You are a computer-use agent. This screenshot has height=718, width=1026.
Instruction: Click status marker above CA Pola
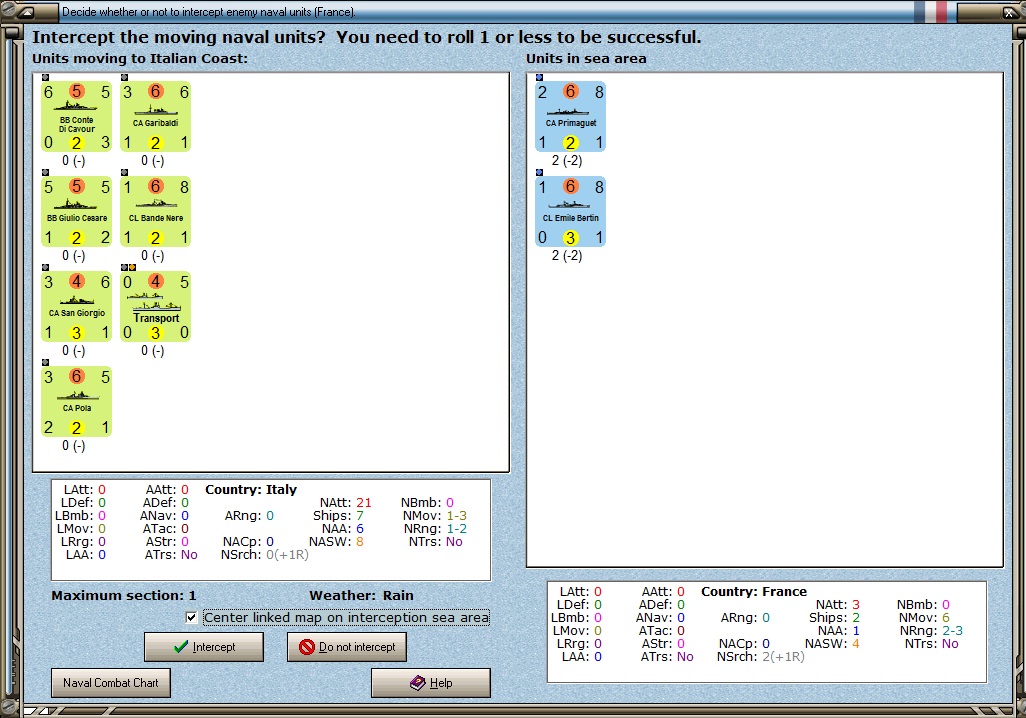point(45,362)
